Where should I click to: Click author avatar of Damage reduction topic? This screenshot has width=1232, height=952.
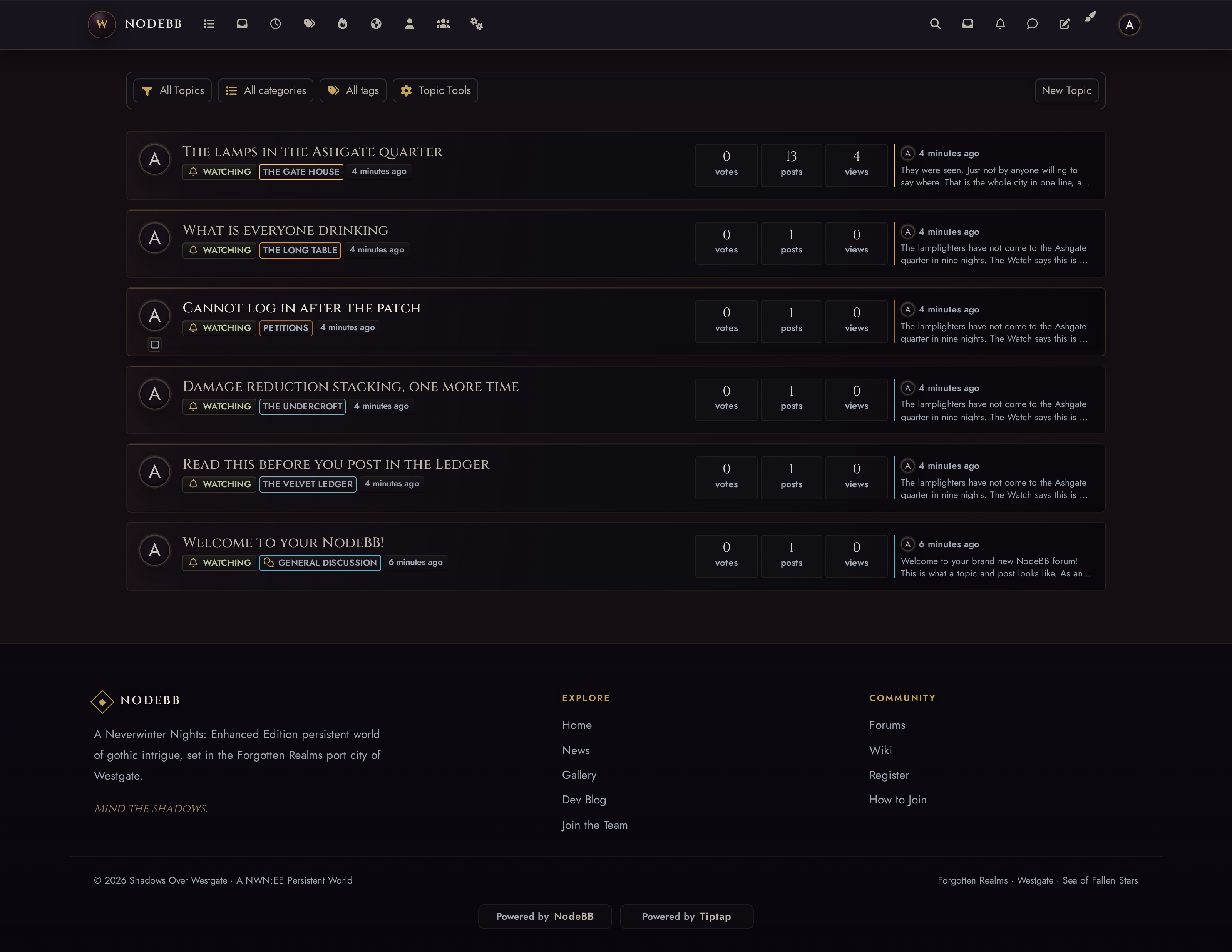click(x=154, y=394)
